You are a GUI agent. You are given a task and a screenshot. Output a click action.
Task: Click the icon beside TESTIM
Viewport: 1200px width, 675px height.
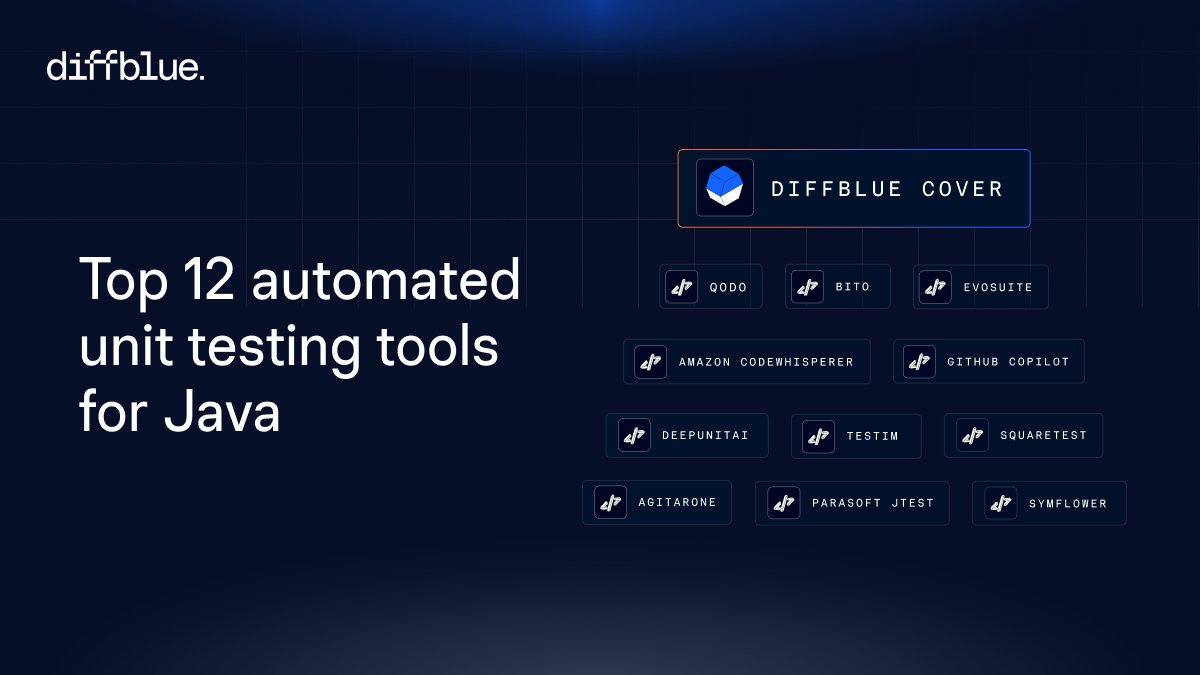[818, 436]
